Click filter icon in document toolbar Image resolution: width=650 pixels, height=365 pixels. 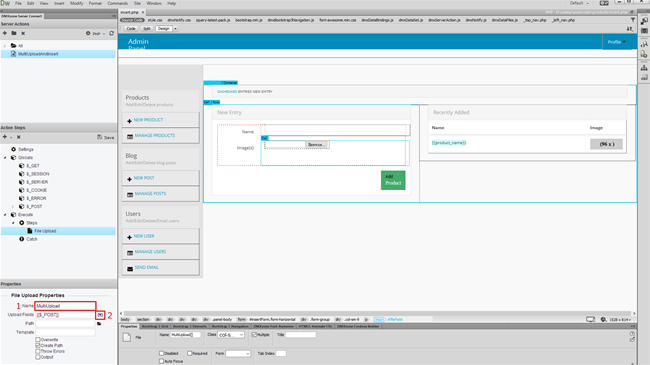point(633,20)
